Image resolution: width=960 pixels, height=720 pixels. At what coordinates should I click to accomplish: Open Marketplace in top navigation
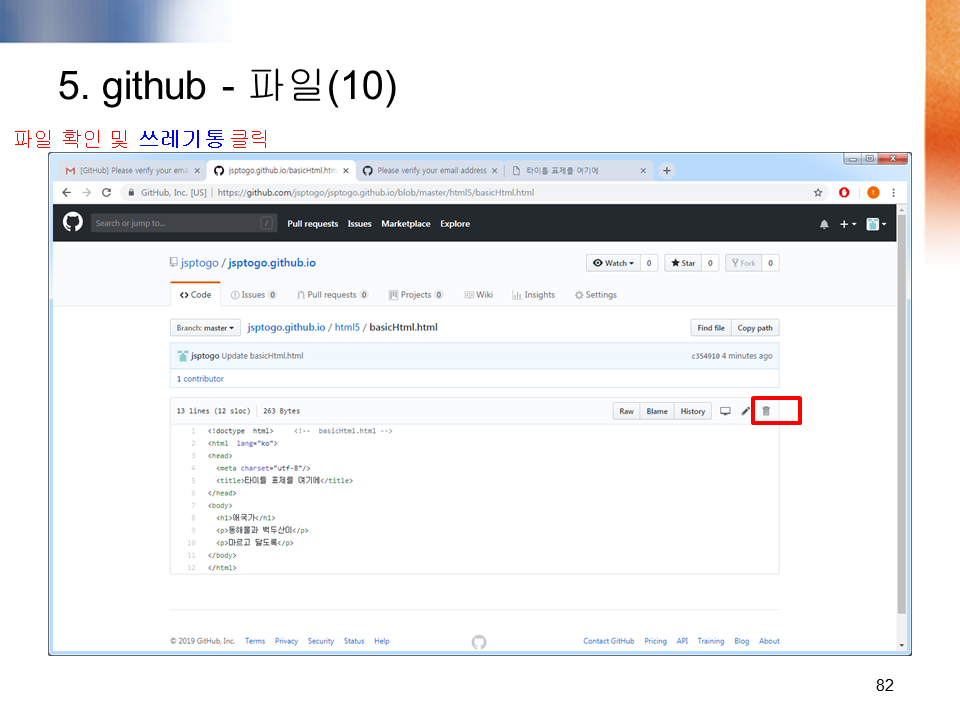pos(405,224)
